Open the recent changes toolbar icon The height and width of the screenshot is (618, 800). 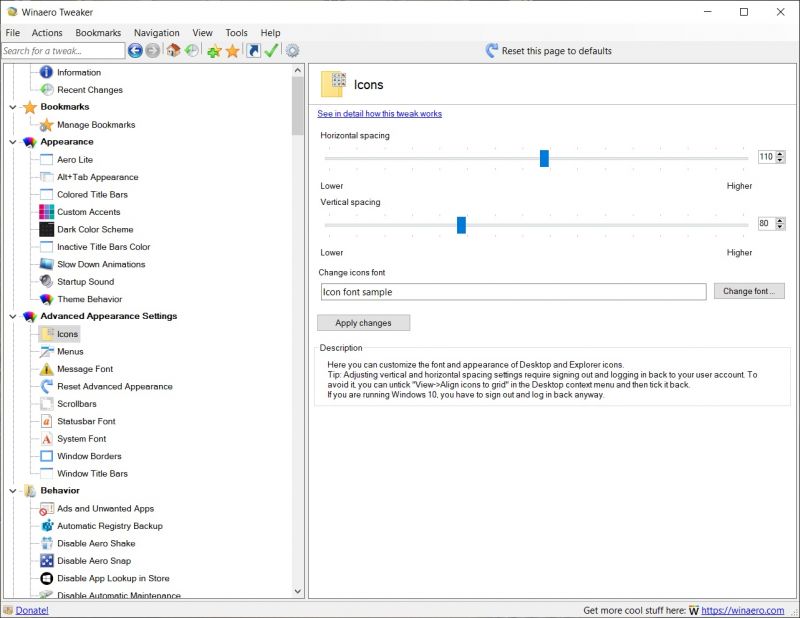[x=192, y=50]
